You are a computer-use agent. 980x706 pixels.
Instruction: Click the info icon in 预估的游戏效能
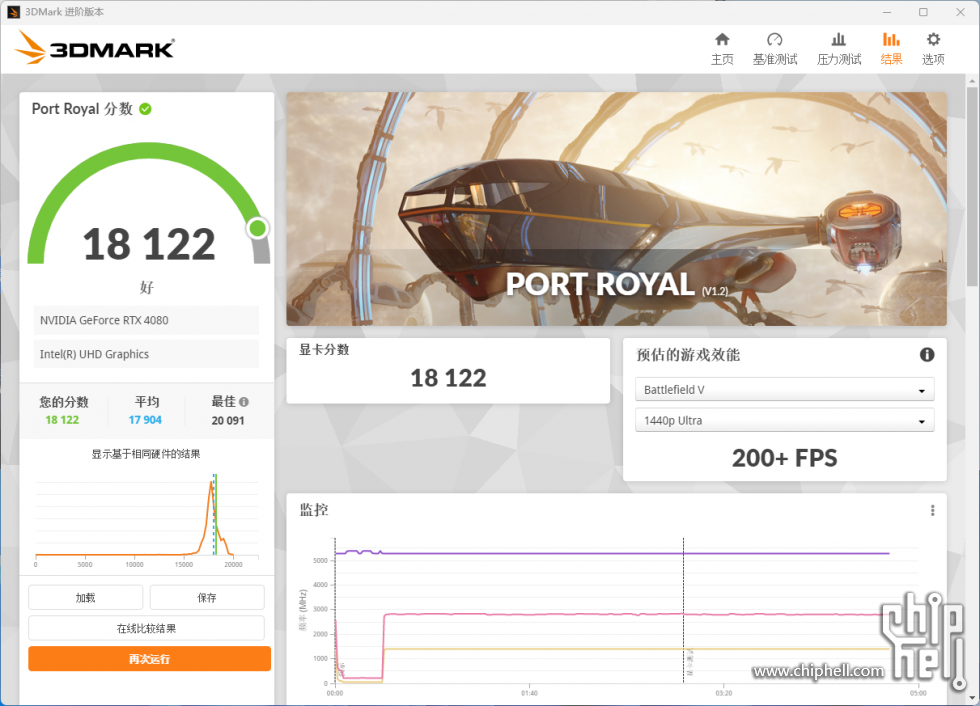click(927, 355)
